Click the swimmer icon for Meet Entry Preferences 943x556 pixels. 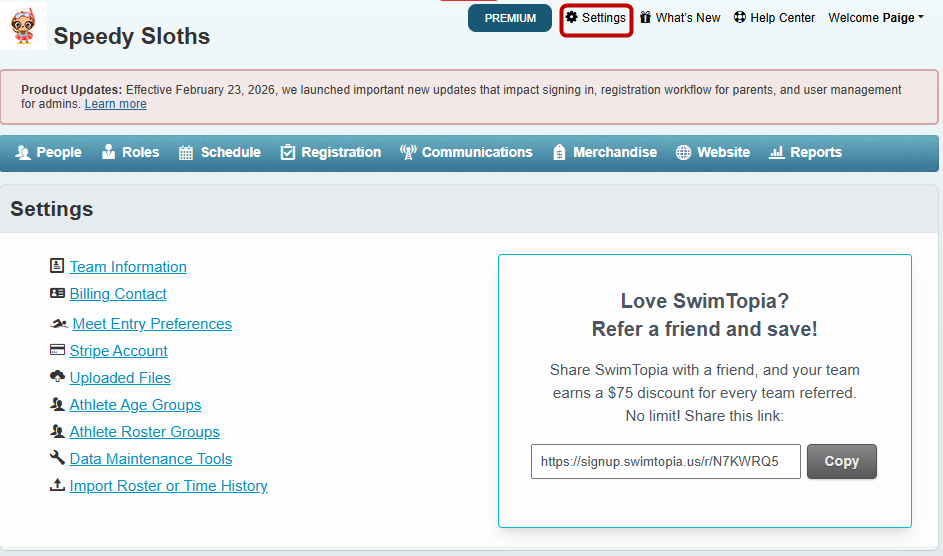pyautogui.click(x=59, y=324)
